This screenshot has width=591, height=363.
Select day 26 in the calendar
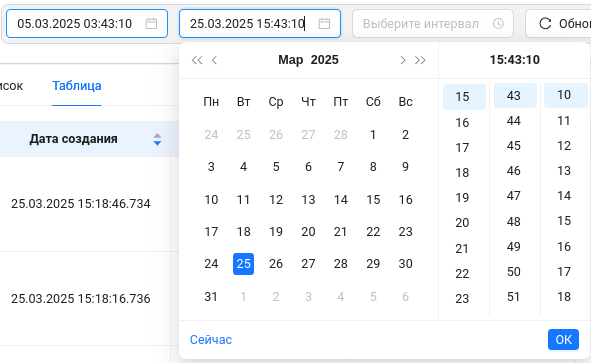click(276, 264)
